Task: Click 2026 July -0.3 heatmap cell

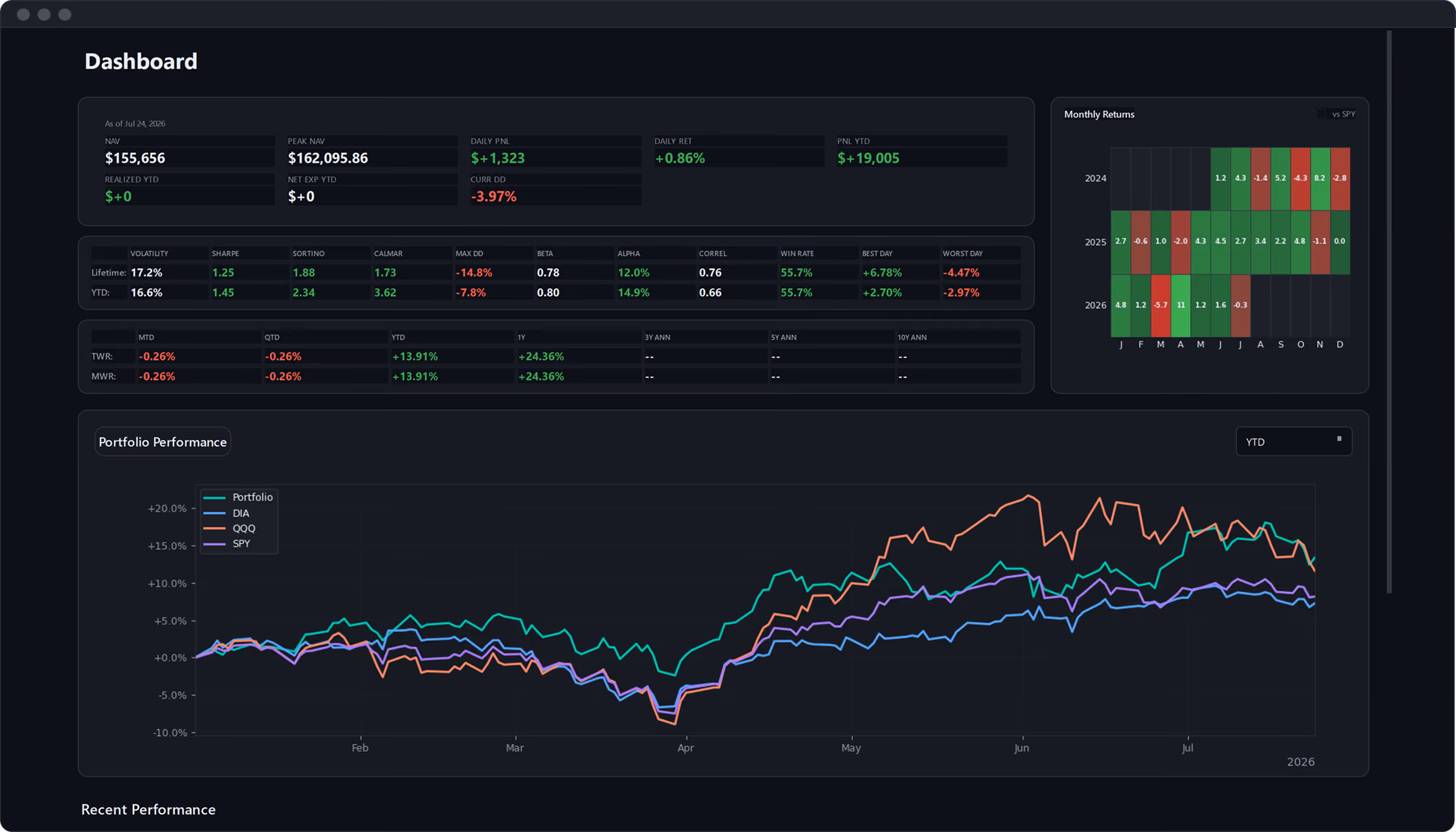Action: (1241, 306)
